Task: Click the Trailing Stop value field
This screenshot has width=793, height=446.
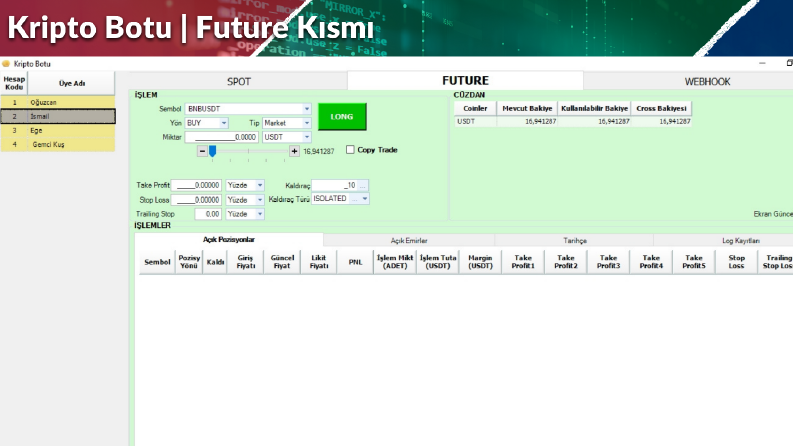Action: 208,214
